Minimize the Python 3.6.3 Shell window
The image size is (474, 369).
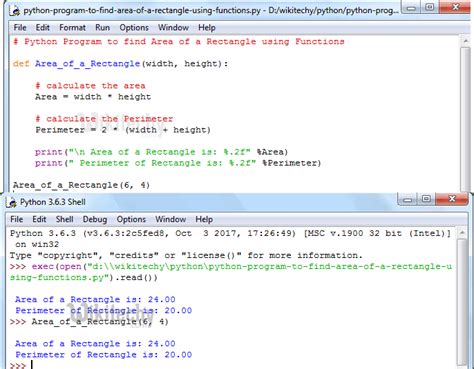pos(407,199)
